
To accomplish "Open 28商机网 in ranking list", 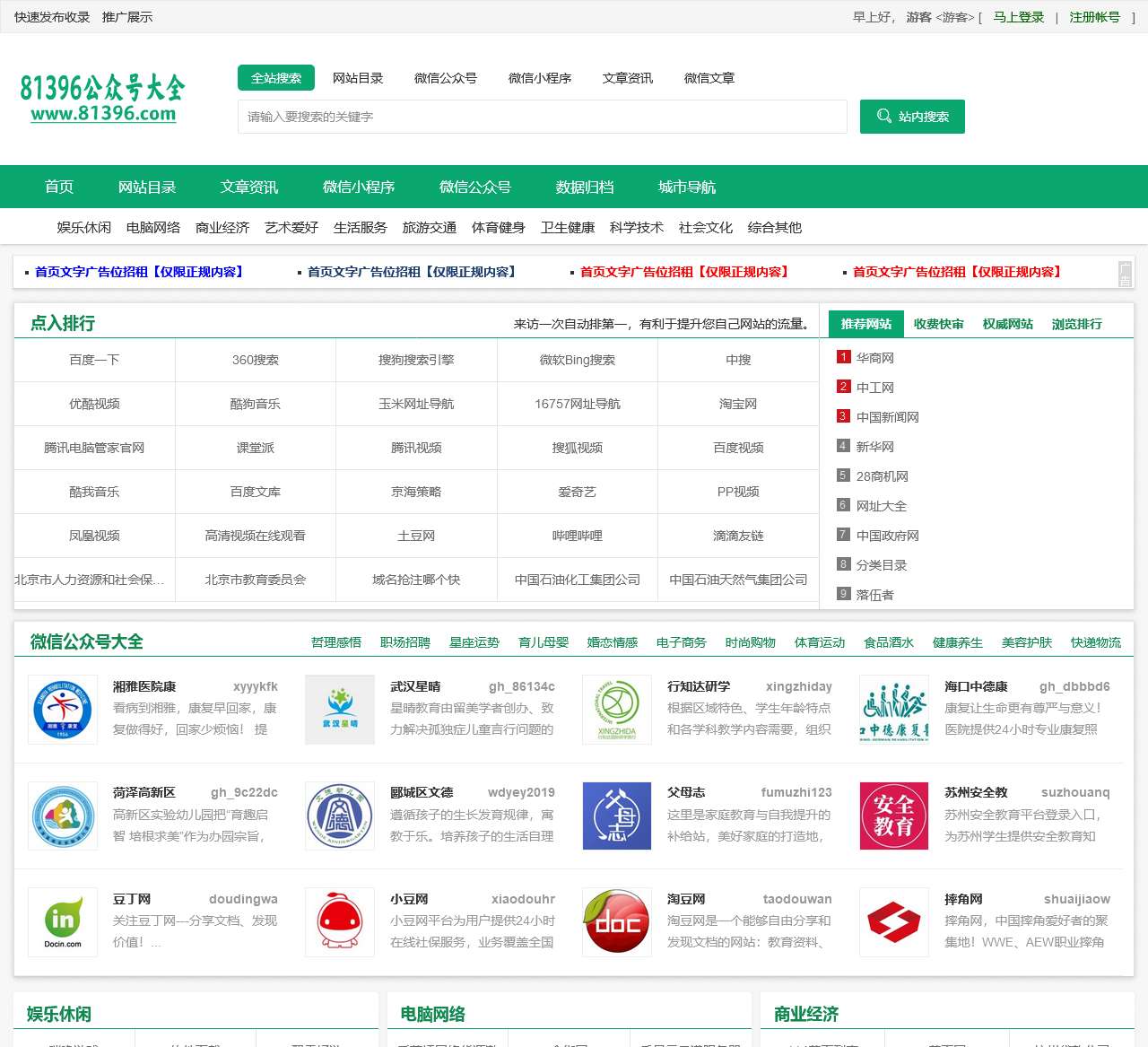I will coord(883,476).
